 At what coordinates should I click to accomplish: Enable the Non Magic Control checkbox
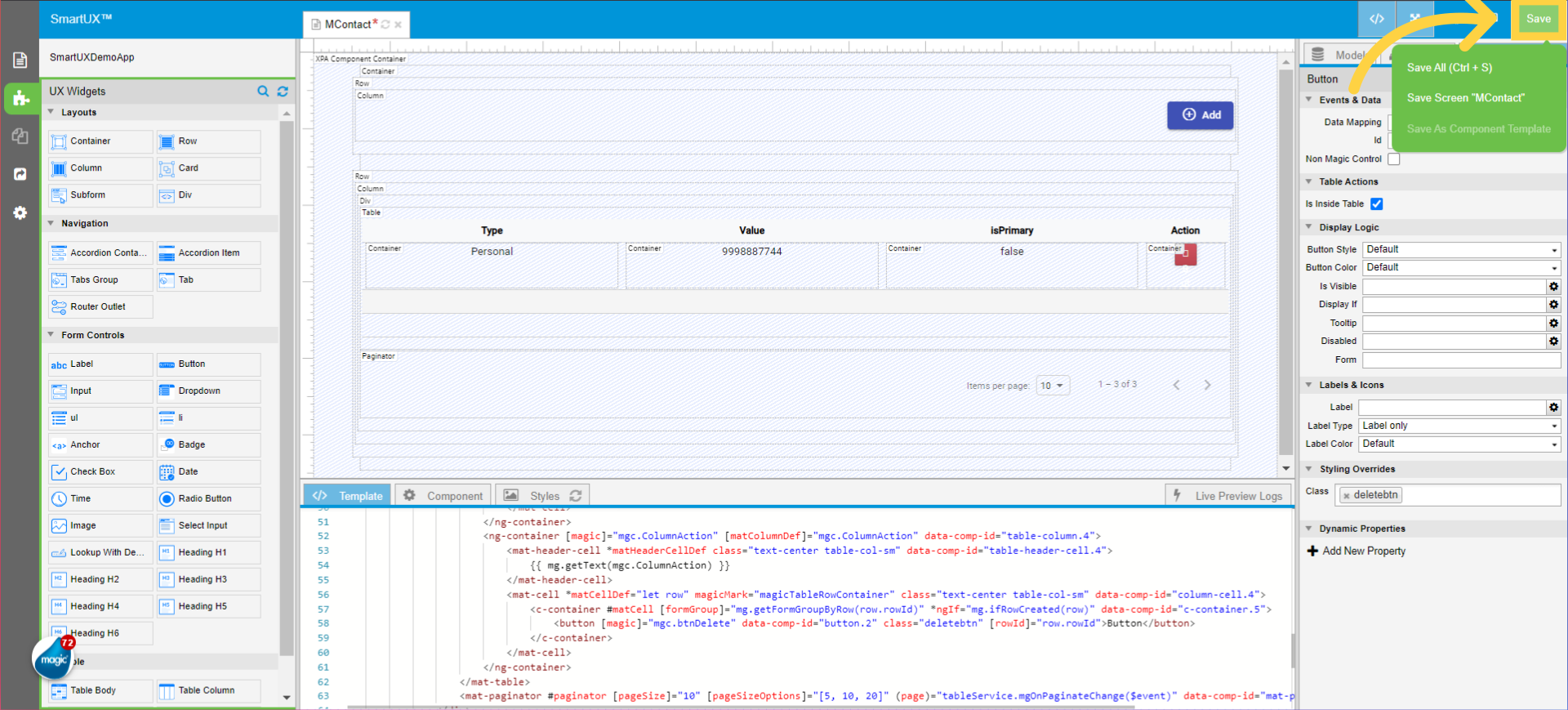1394,159
